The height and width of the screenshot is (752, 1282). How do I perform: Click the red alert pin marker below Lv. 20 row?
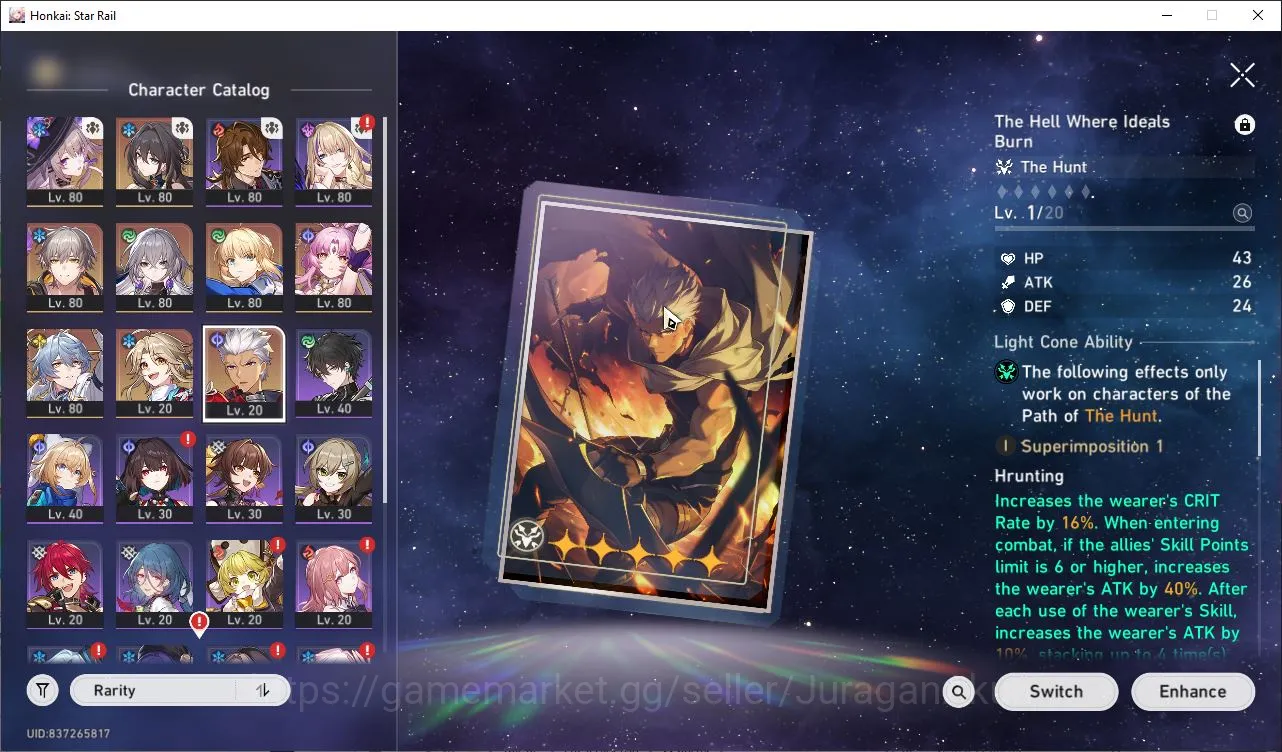(199, 625)
